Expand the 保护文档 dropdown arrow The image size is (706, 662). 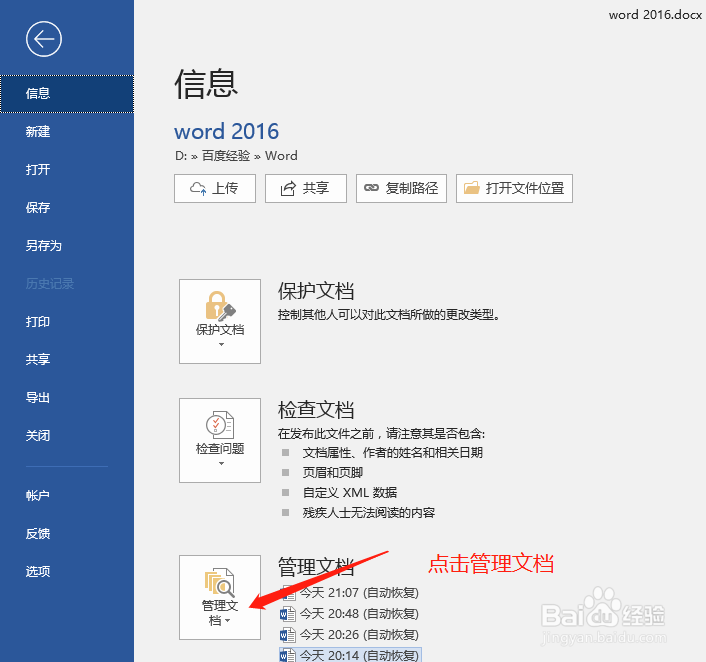(221, 345)
